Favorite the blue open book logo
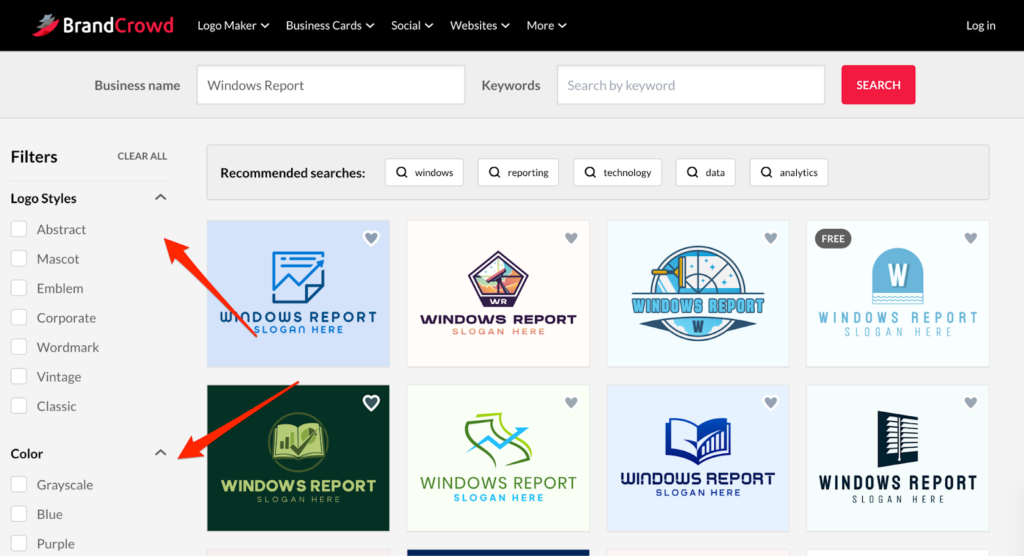 771,403
